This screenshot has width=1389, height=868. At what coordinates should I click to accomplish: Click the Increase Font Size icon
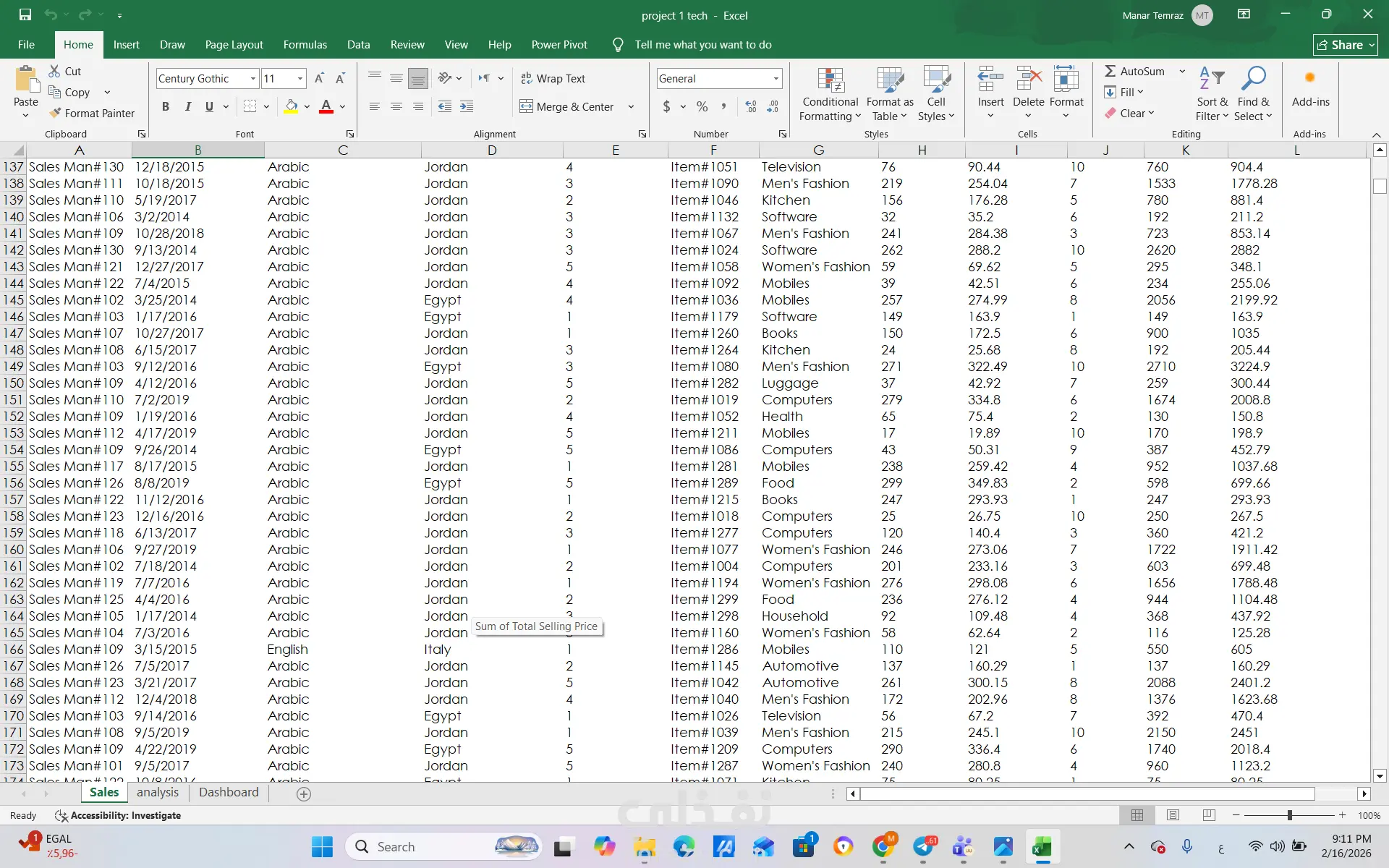[x=319, y=78]
